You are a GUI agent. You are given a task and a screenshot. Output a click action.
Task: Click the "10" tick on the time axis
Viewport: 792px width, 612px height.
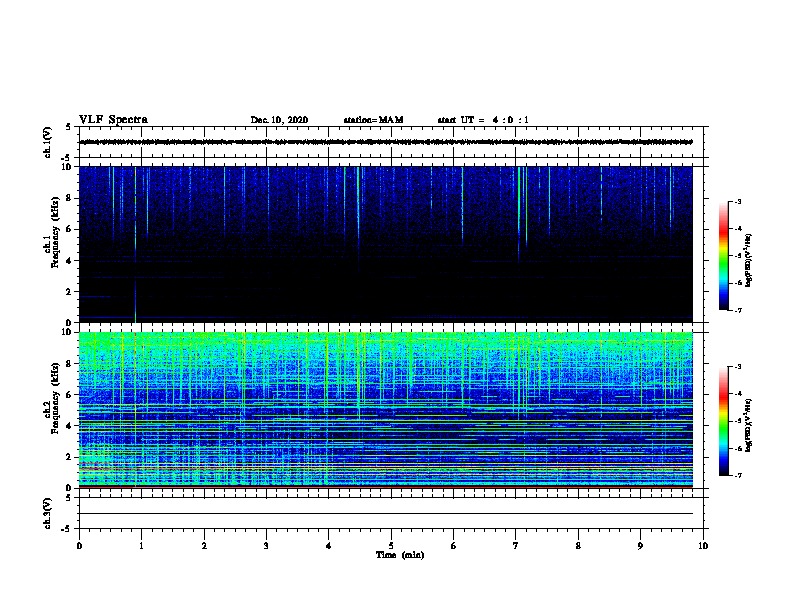point(703,546)
